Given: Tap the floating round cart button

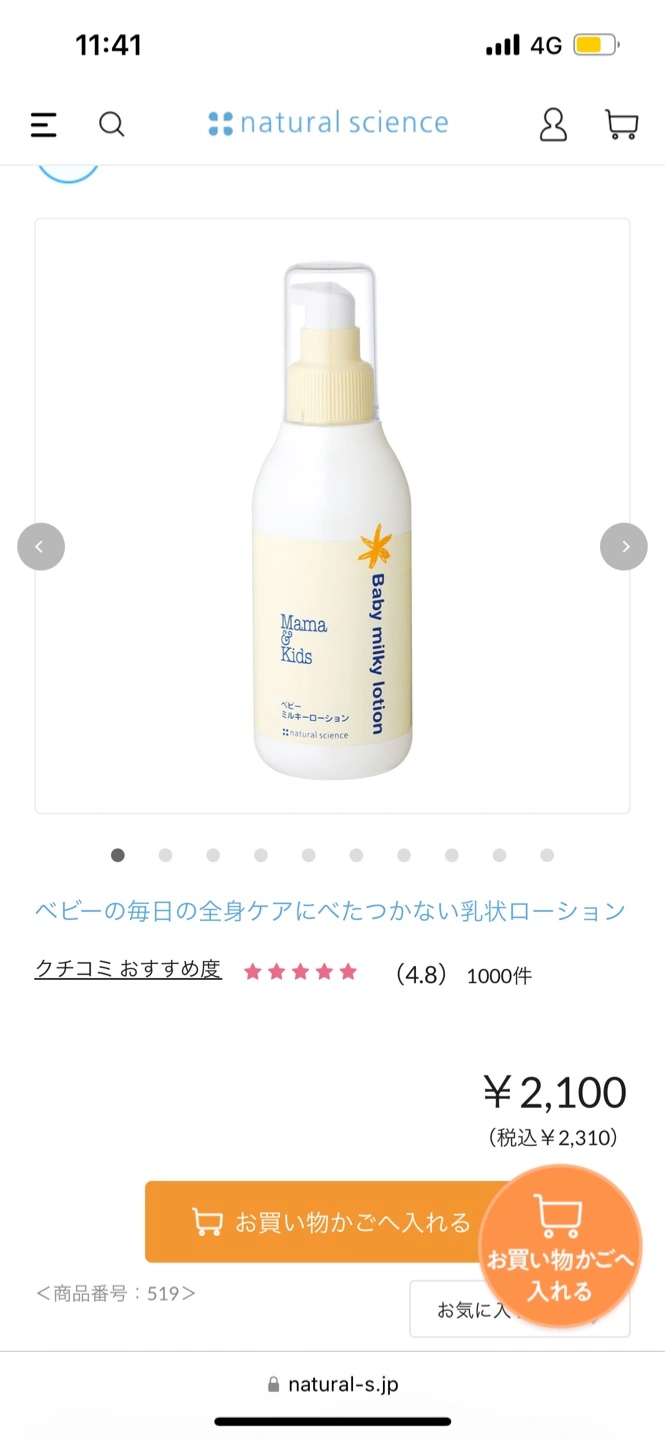Looking at the screenshot, I should pos(560,1246).
